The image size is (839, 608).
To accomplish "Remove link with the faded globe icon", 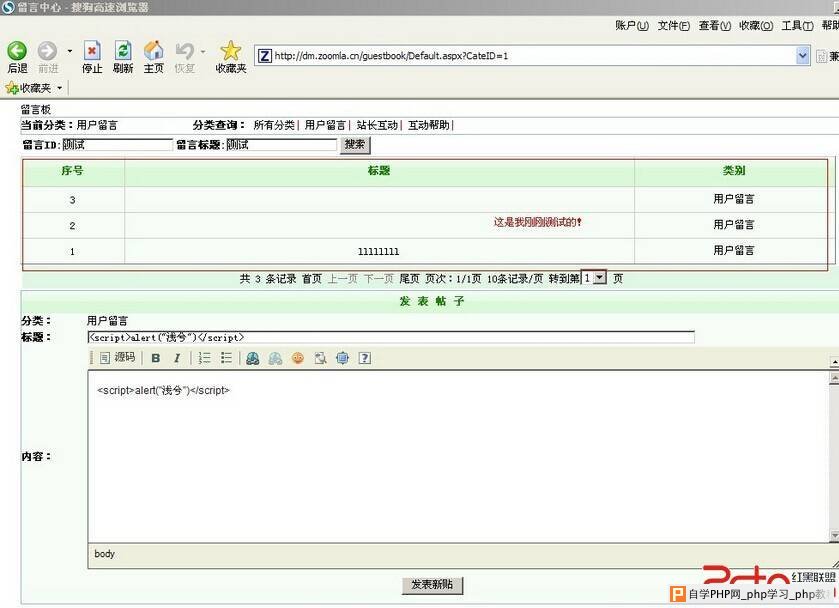I will (275, 358).
